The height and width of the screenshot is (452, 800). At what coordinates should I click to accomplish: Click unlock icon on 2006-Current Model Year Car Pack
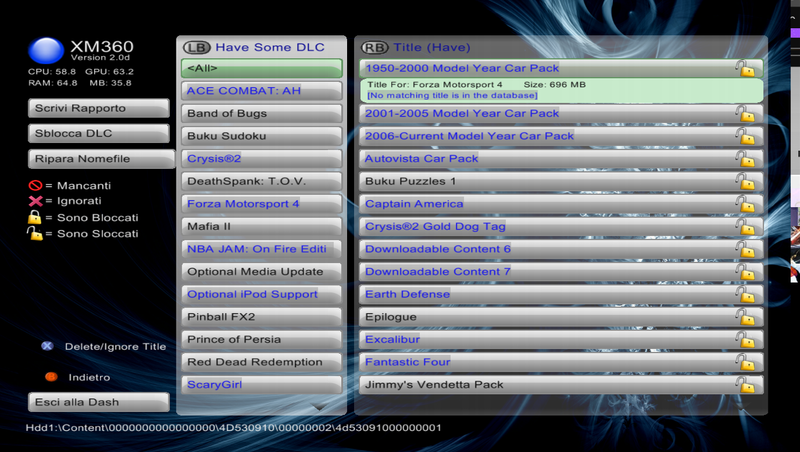[745, 136]
